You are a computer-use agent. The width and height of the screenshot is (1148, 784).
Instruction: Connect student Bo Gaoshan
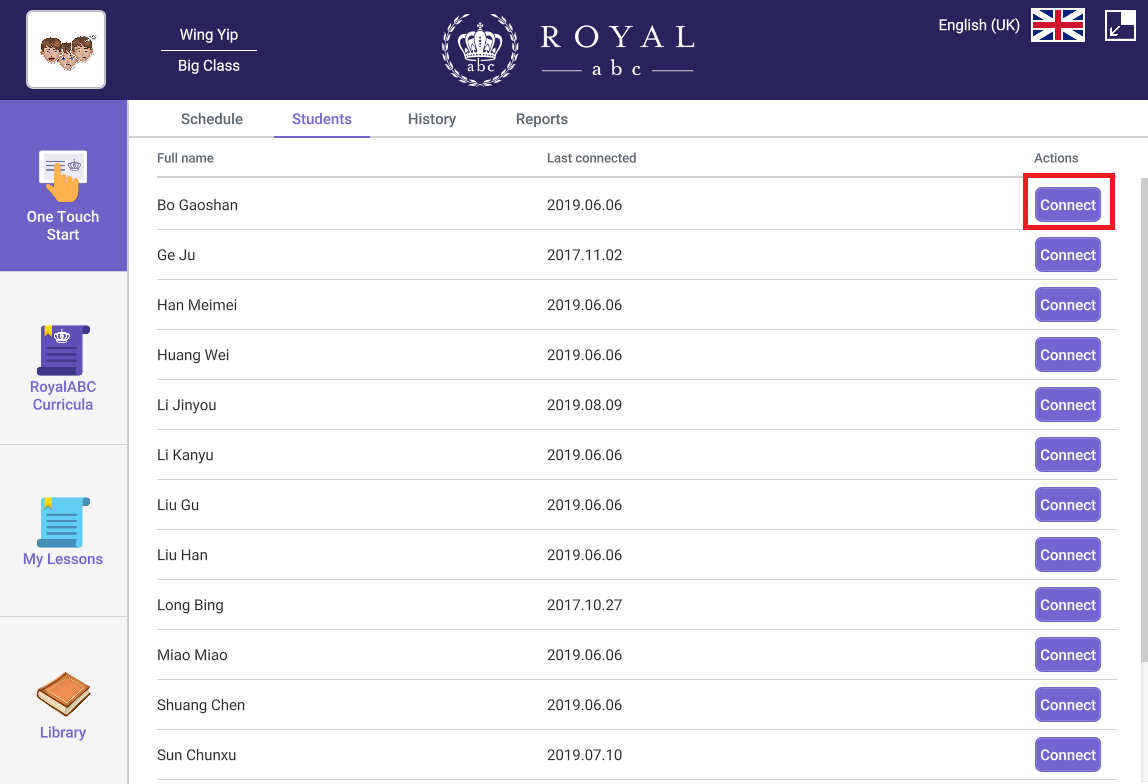(x=1067, y=205)
